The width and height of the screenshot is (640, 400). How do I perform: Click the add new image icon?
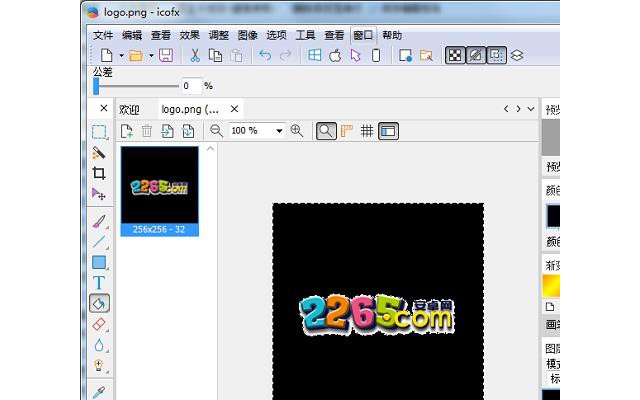[x=127, y=131]
